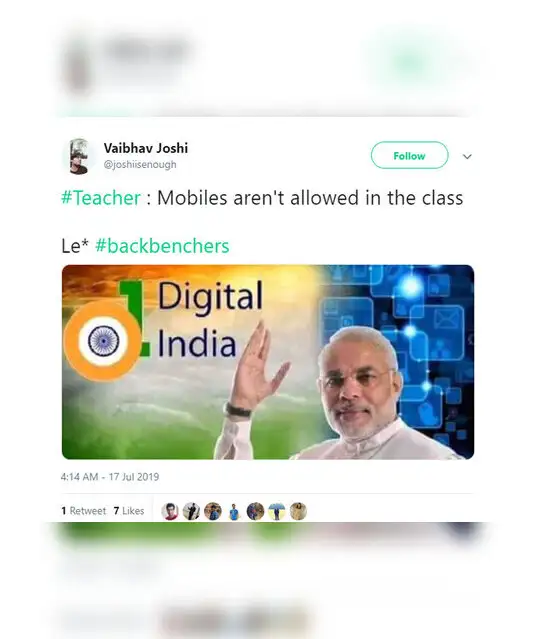This screenshot has width=540, height=639.
Task: Open the Digital India tweet image
Action: (268, 362)
